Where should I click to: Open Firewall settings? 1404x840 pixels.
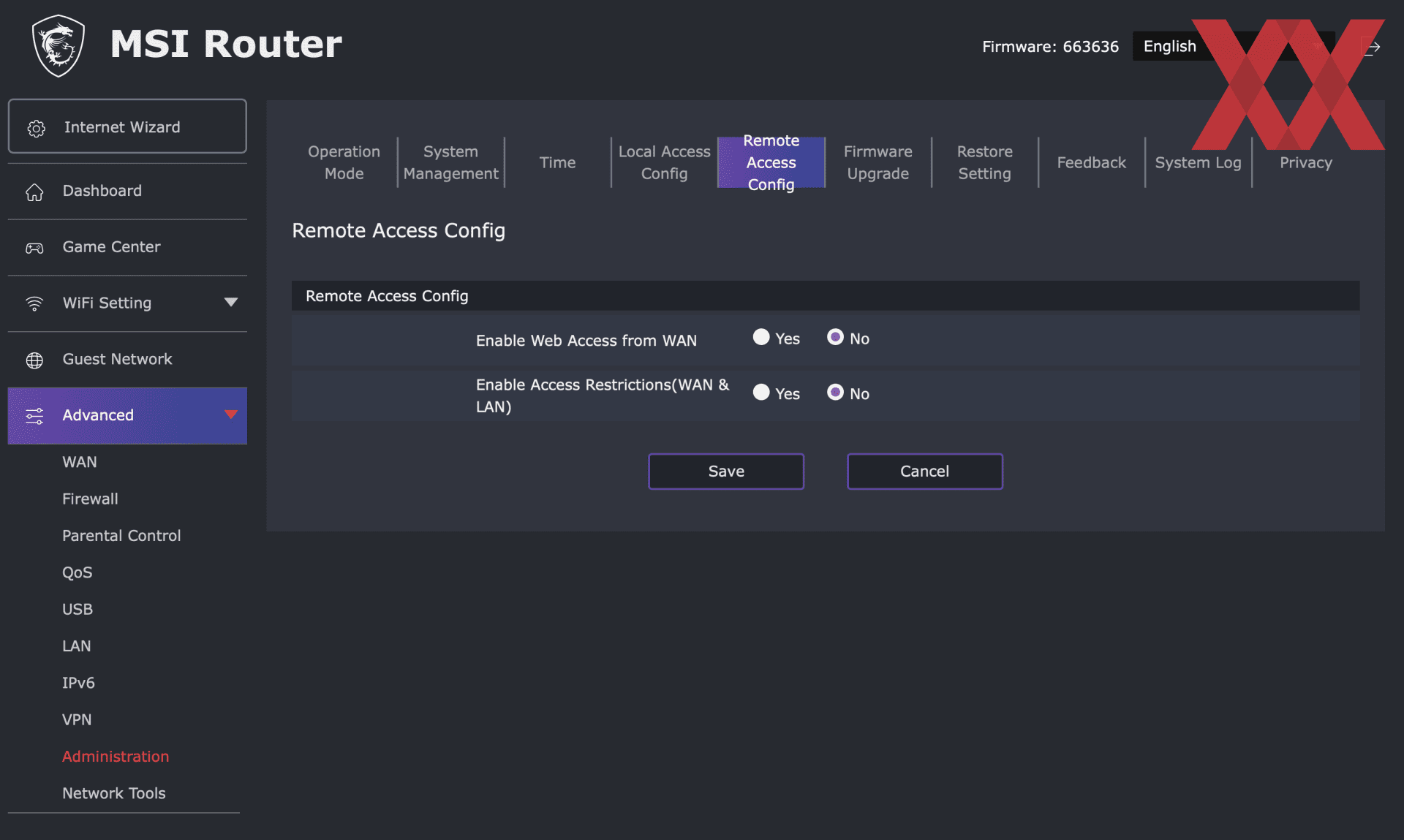pyautogui.click(x=90, y=499)
